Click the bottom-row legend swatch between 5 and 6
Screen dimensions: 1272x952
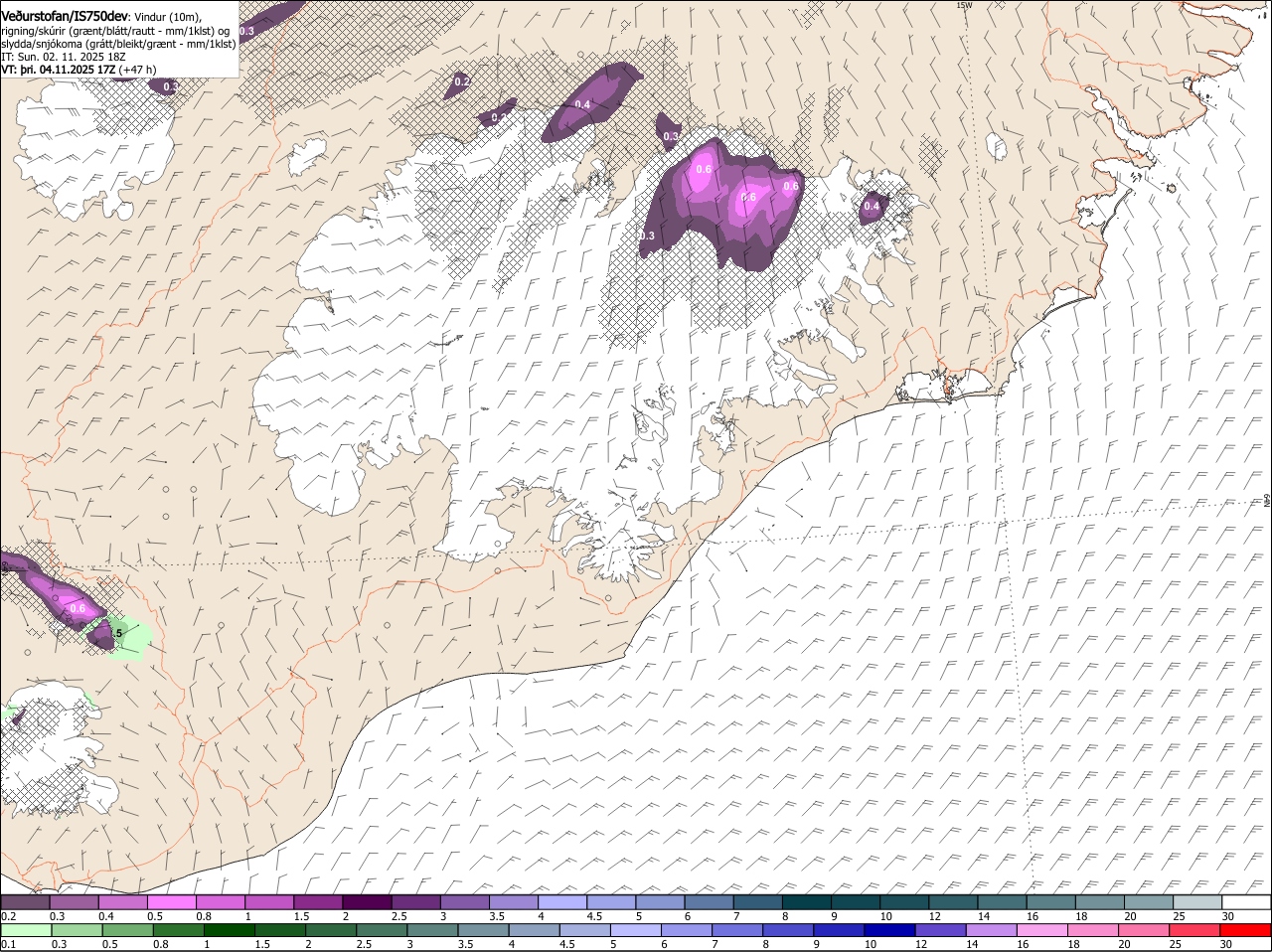[x=637, y=931]
